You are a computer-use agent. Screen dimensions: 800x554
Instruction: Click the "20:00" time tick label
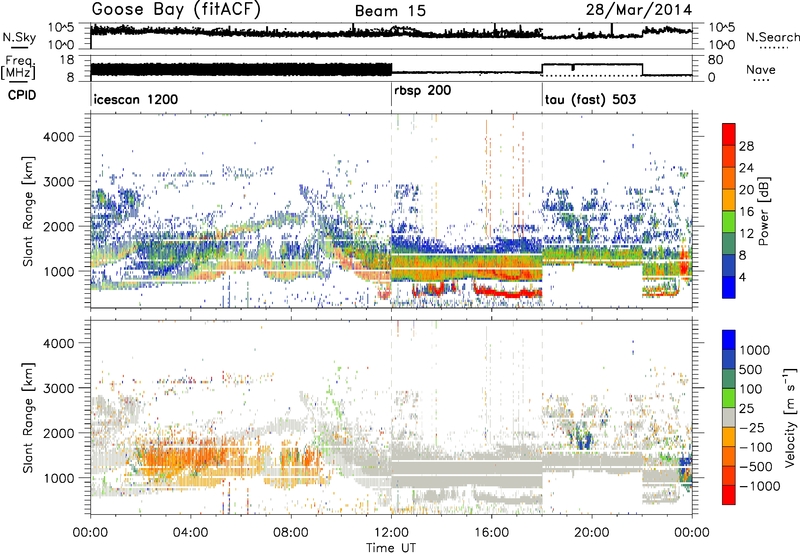[592, 533]
